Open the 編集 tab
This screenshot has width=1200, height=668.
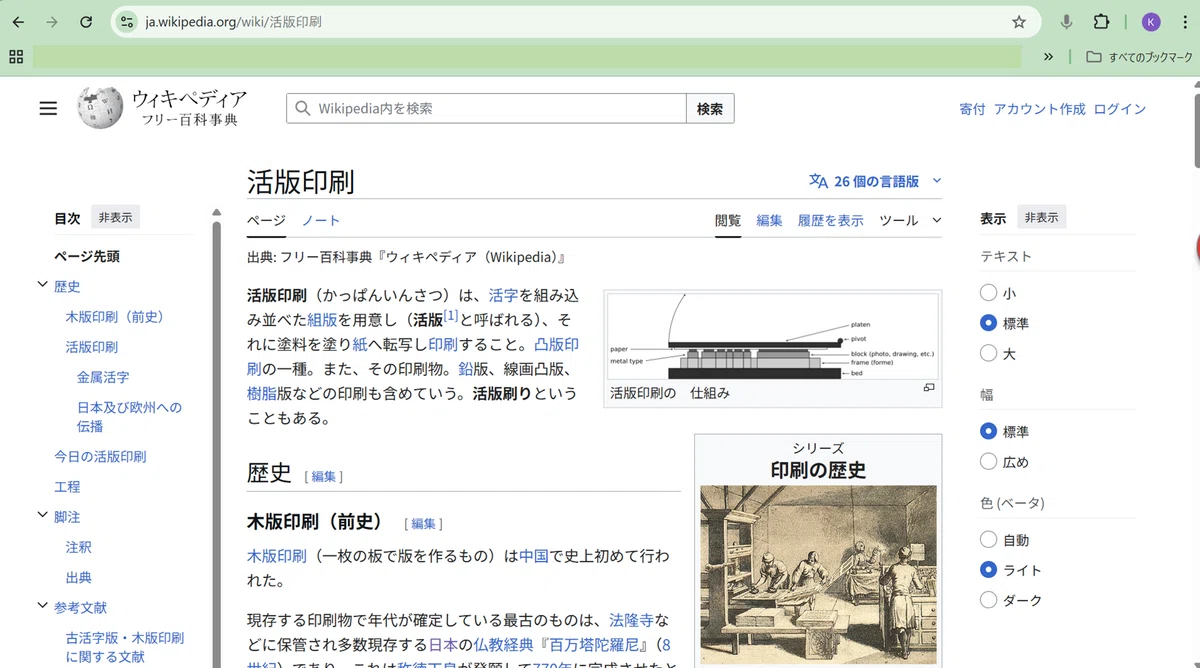point(769,220)
